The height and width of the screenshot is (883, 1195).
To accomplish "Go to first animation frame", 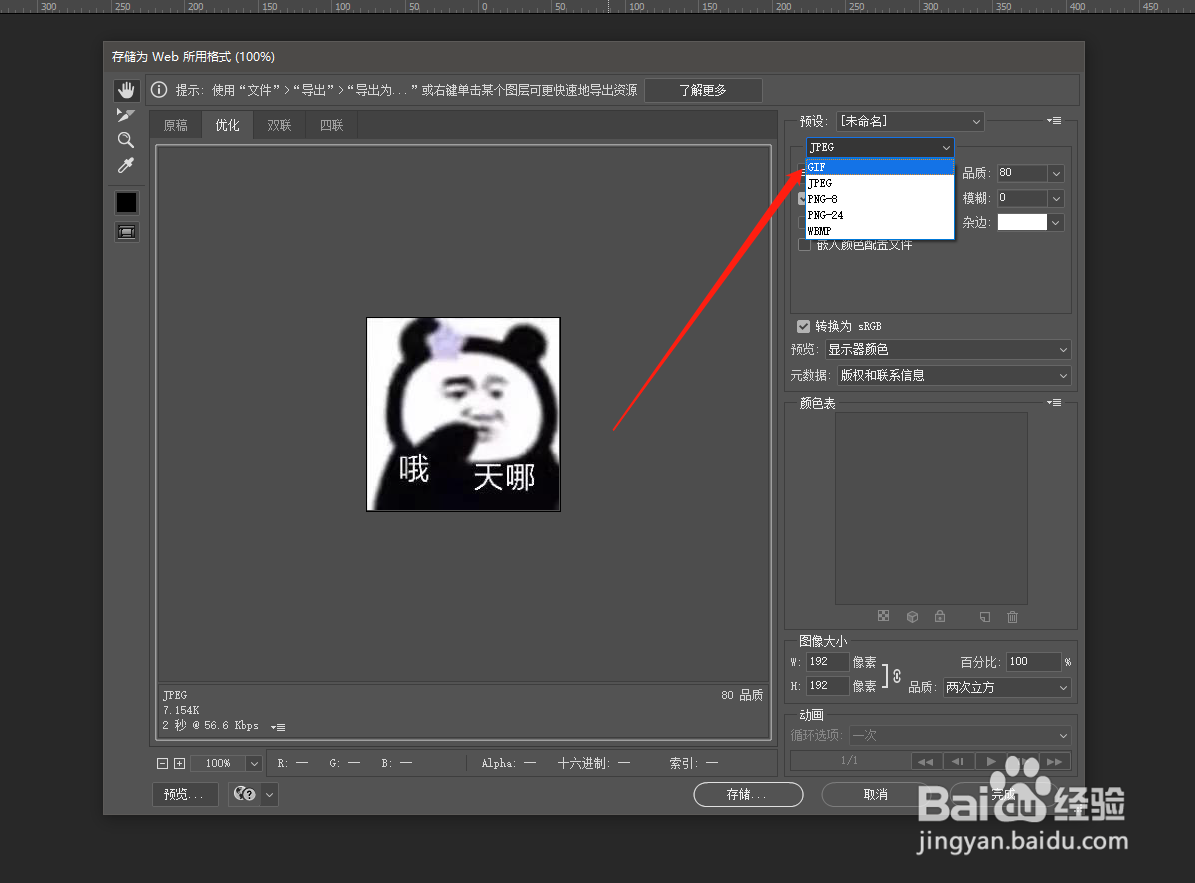I will (925, 761).
